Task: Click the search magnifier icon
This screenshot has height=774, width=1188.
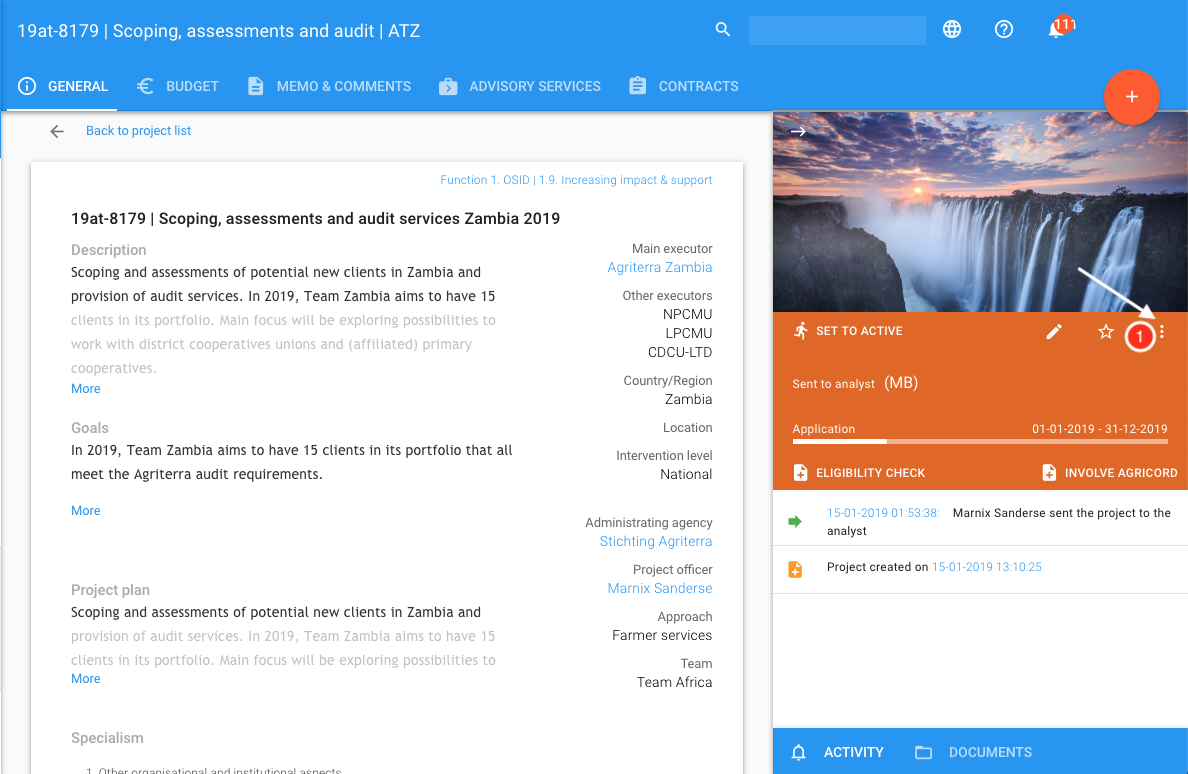Action: pos(723,30)
